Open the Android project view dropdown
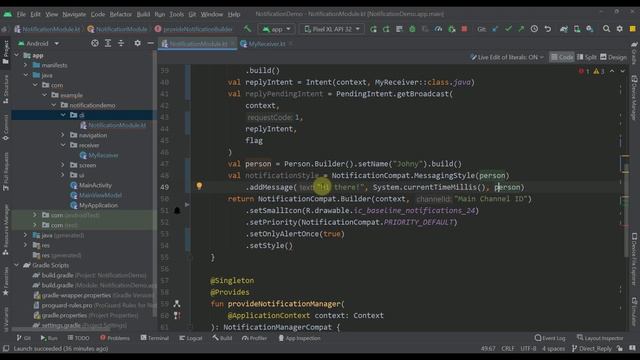The image size is (640, 360). [38, 43]
